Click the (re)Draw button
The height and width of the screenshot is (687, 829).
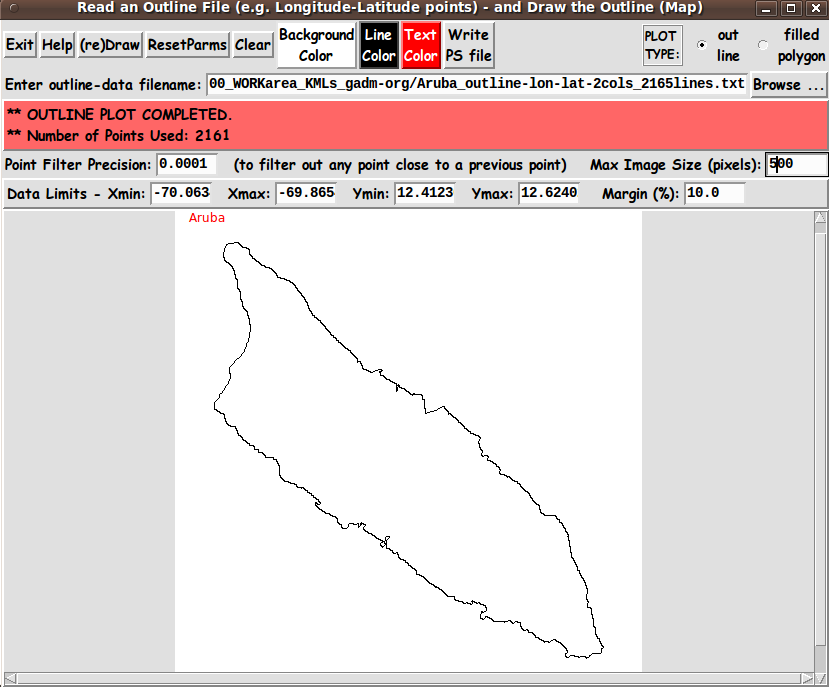[110, 45]
